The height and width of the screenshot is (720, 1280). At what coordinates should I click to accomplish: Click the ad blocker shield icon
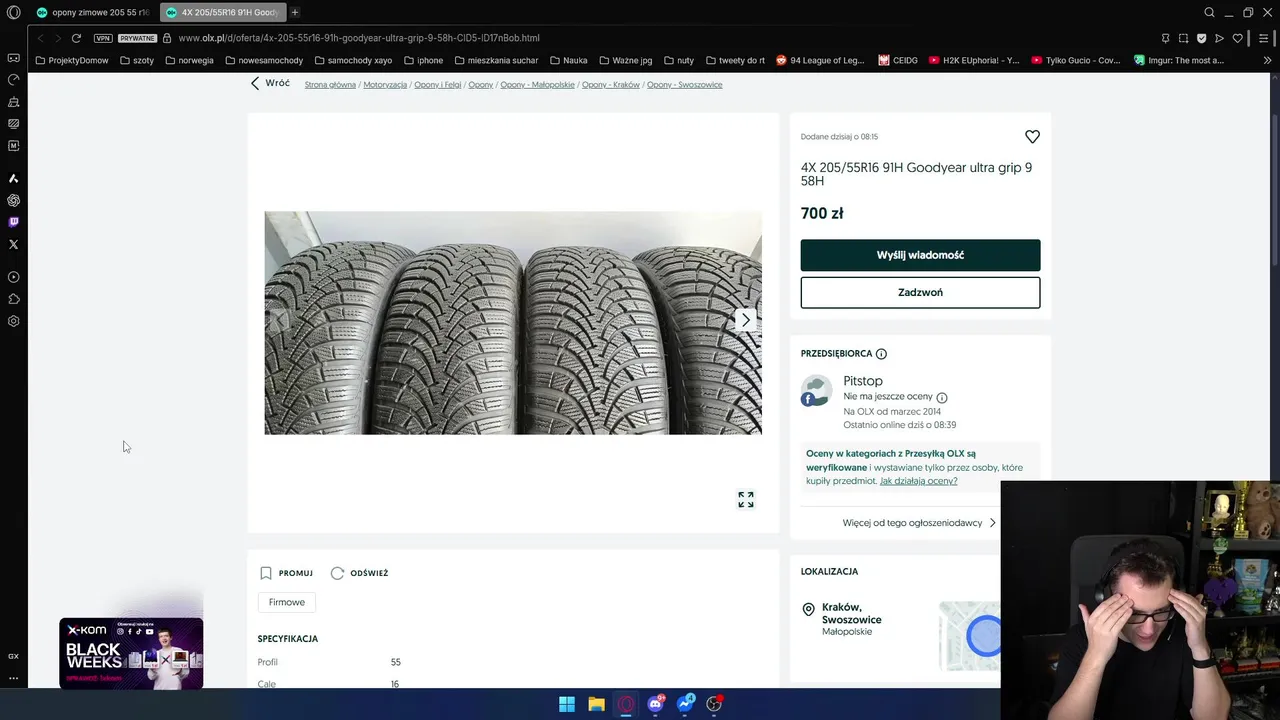1201,38
